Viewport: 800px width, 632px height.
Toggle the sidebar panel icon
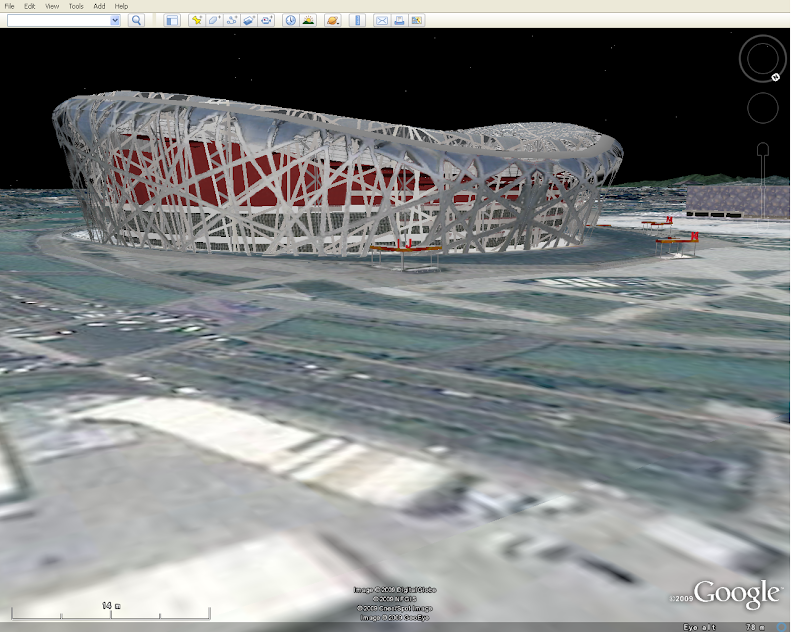pos(172,20)
